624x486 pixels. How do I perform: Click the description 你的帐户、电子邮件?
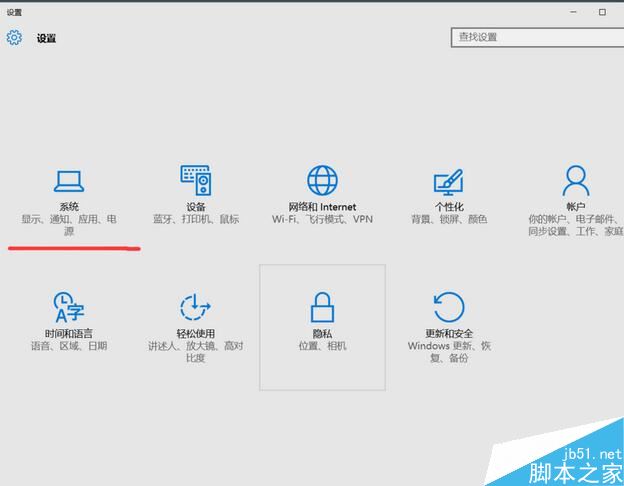point(575,219)
